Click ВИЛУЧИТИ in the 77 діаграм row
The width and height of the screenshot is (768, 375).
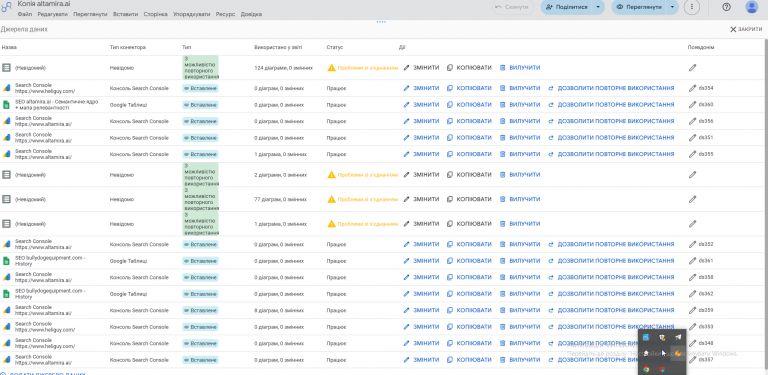[x=520, y=199]
